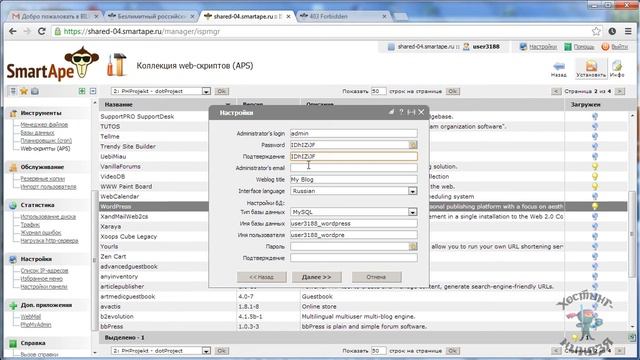Click the lightbulb icon in the Zen Cart row
The image size is (640, 360).
[595, 256]
